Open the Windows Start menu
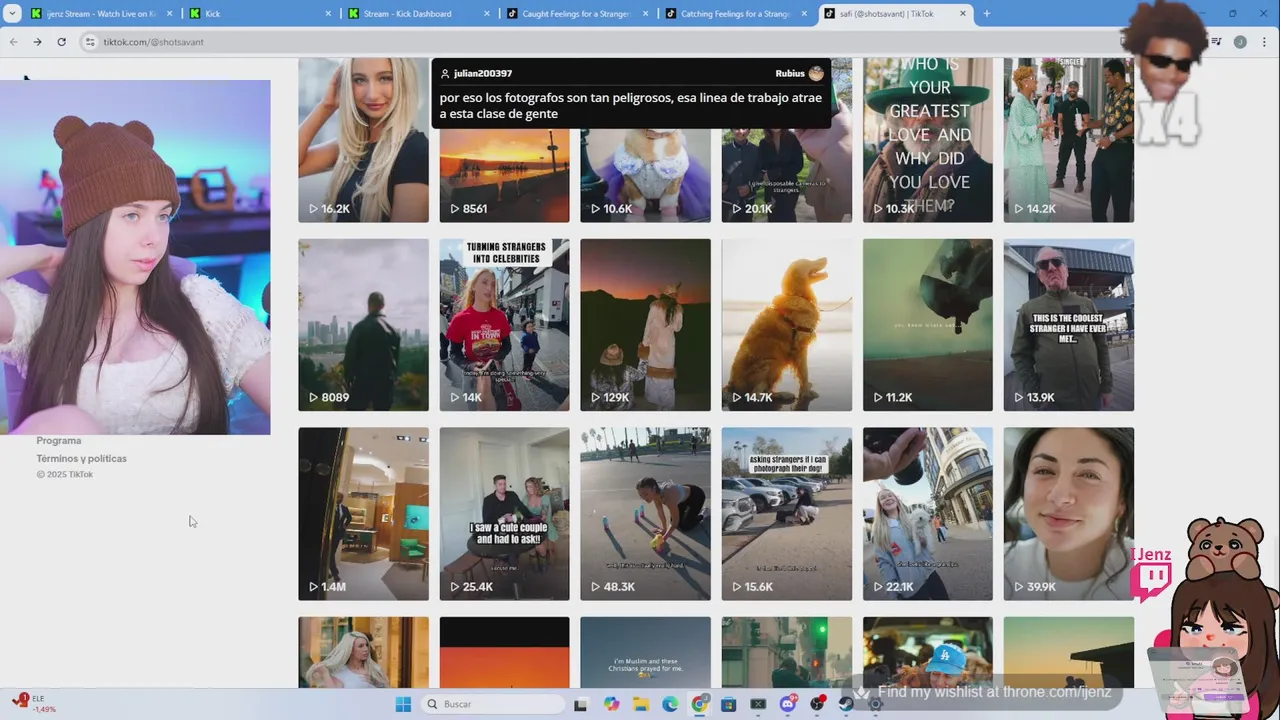Screen dimensions: 1280x720 pyautogui.click(x=403, y=704)
